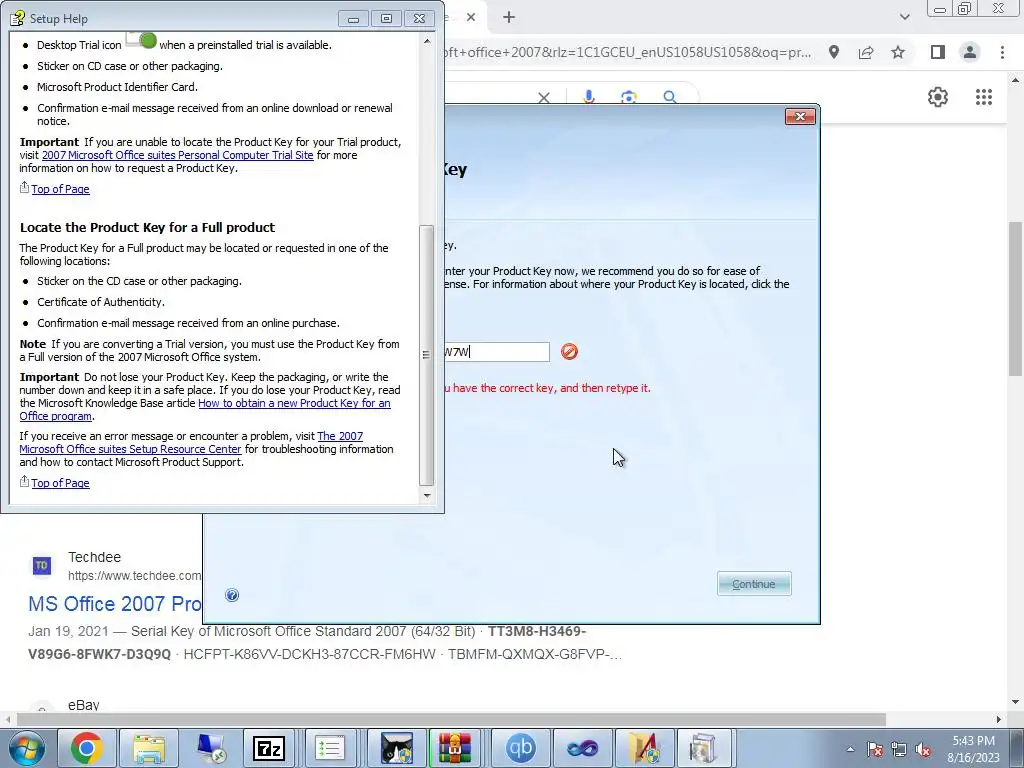This screenshot has width=1024, height=768.
Task: Open Chrome tab search dropdown
Action: coord(904,17)
